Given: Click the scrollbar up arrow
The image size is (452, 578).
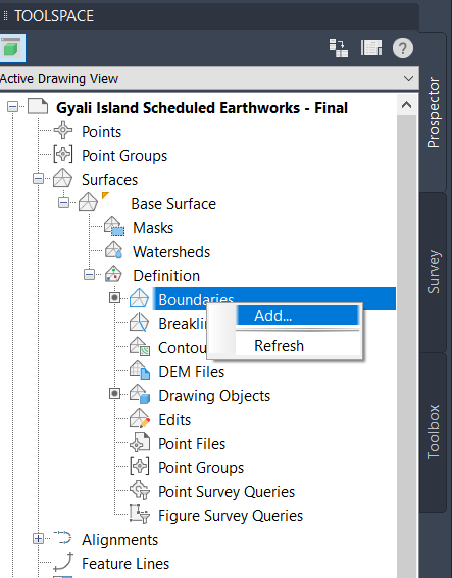Looking at the screenshot, I should 406,105.
